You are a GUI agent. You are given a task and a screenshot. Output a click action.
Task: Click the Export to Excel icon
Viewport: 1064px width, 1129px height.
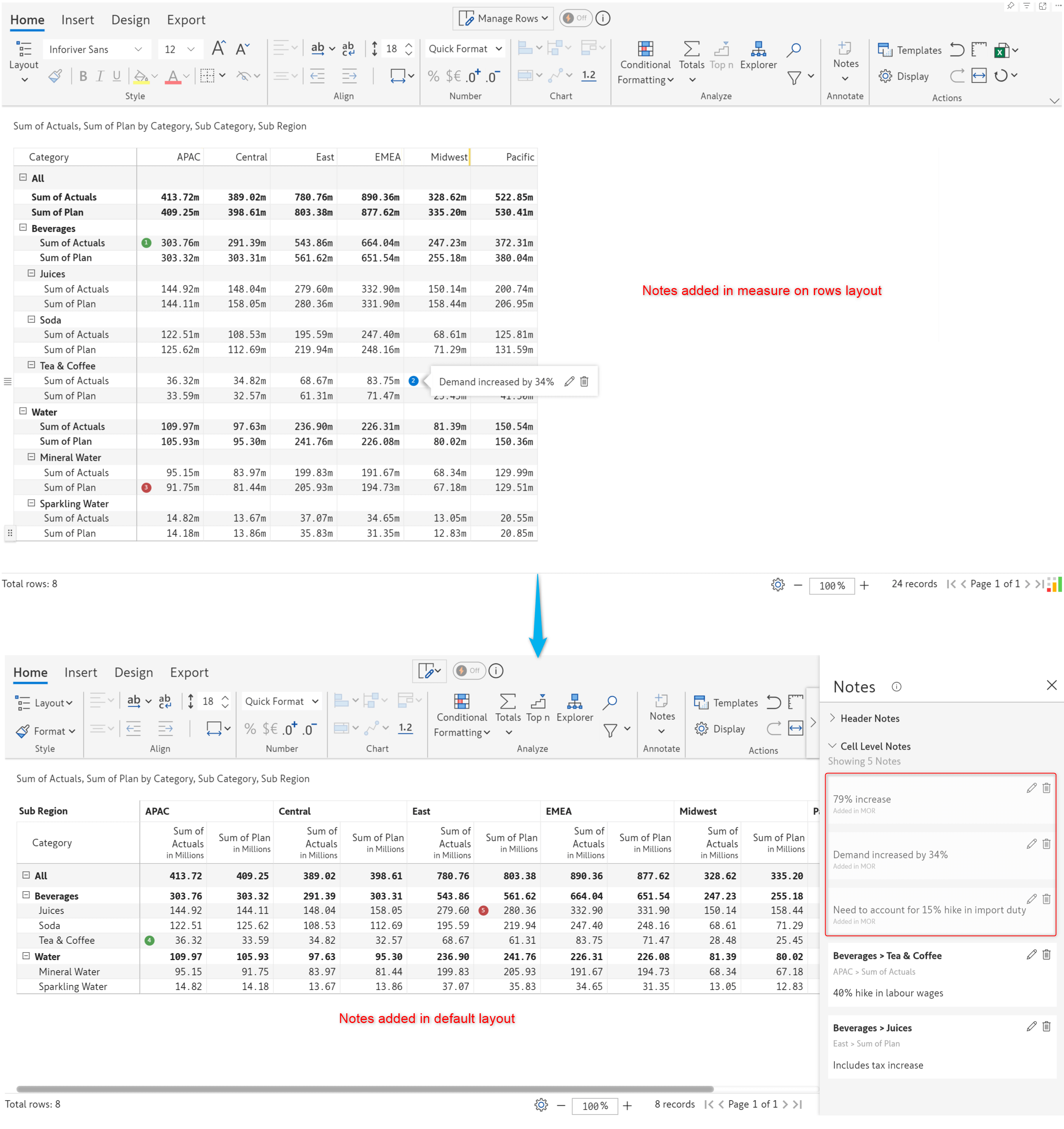point(1001,50)
